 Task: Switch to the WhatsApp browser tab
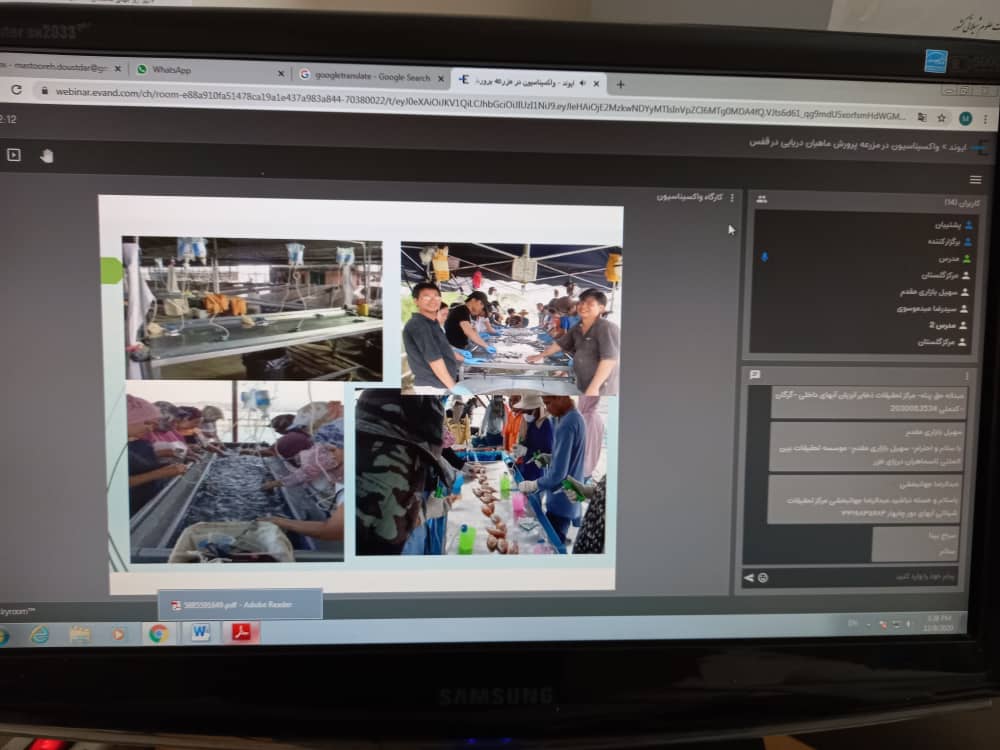coord(210,70)
